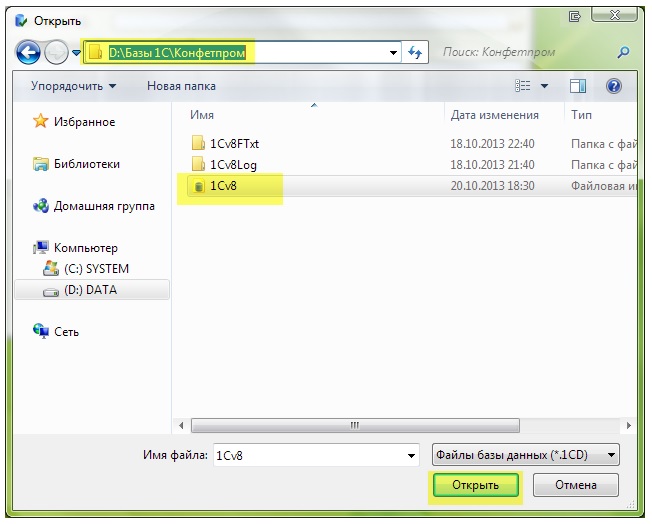Open the recent locations arrow beside the nav buttons
The height and width of the screenshot is (524, 652).
click(76, 53)
